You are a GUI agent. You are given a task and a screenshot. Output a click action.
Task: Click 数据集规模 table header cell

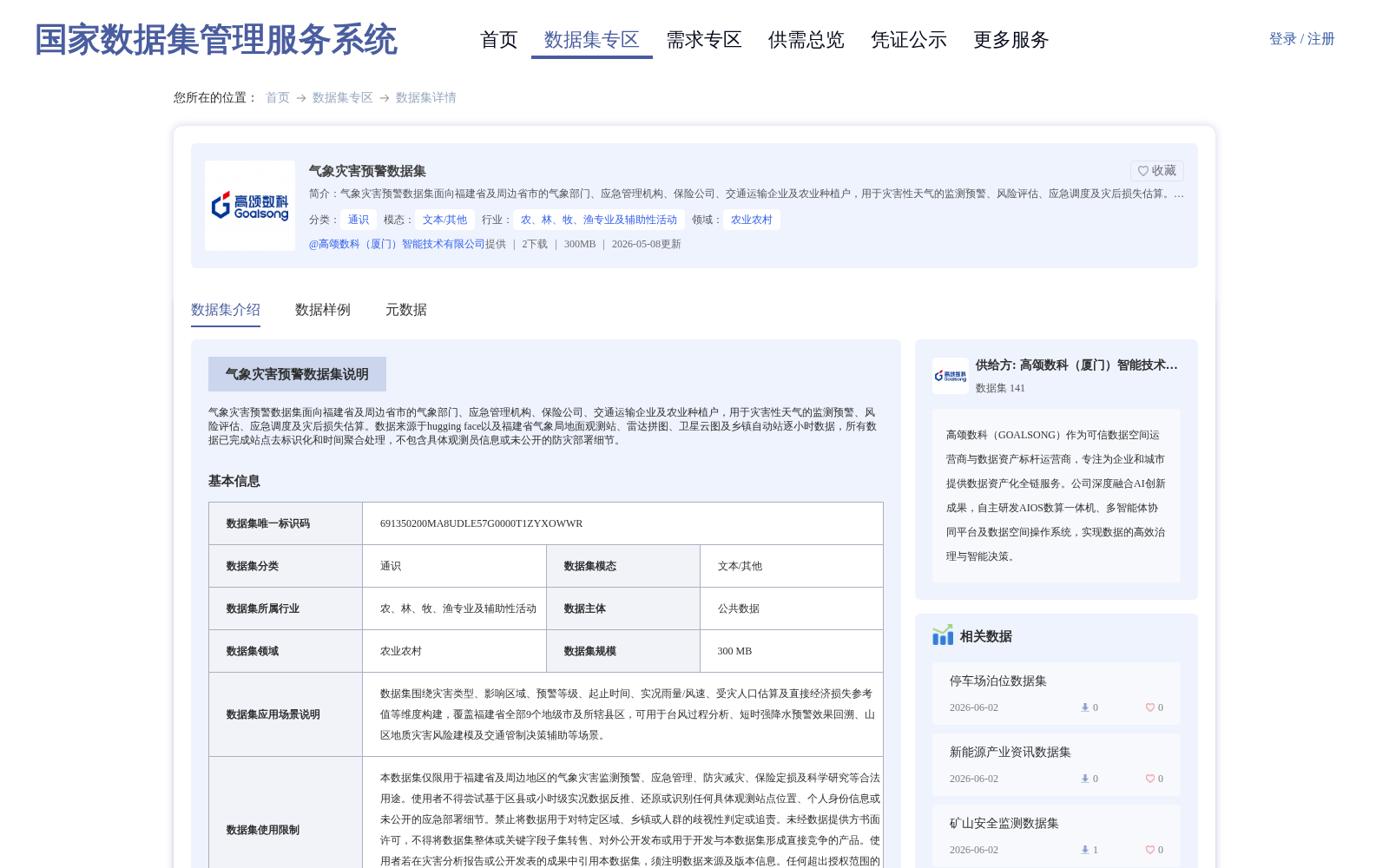point(623,651)
